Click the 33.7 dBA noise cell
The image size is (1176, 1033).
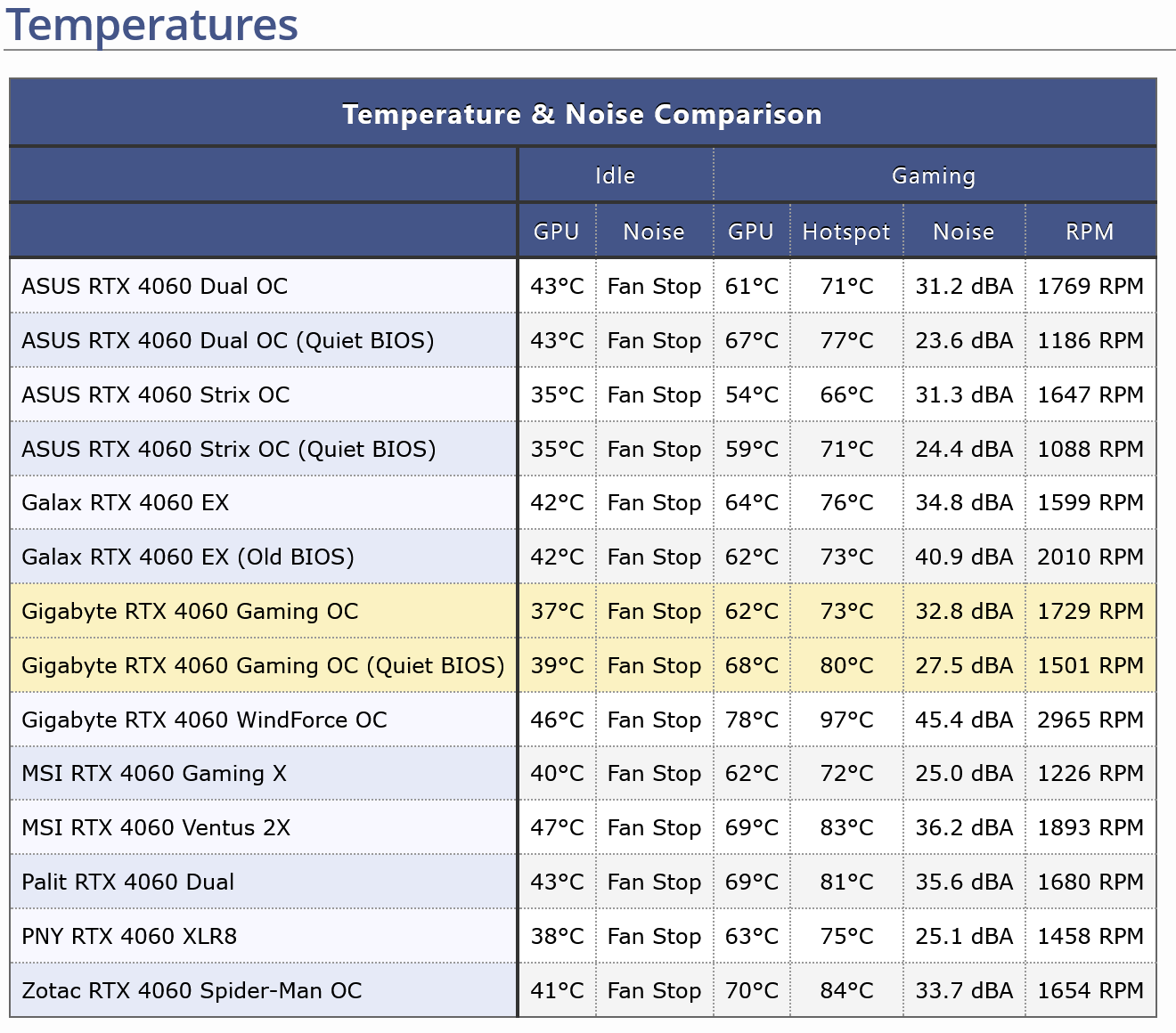tap(964, 990)
